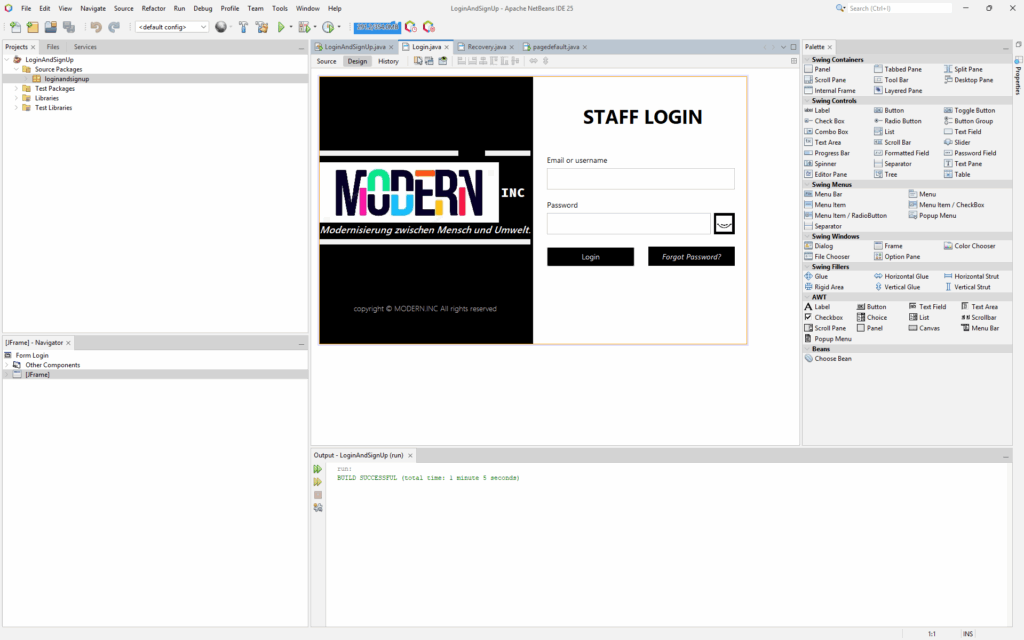
Task: Open the default config dropdown
Action: pyautogui.click(x=172, y=27)
